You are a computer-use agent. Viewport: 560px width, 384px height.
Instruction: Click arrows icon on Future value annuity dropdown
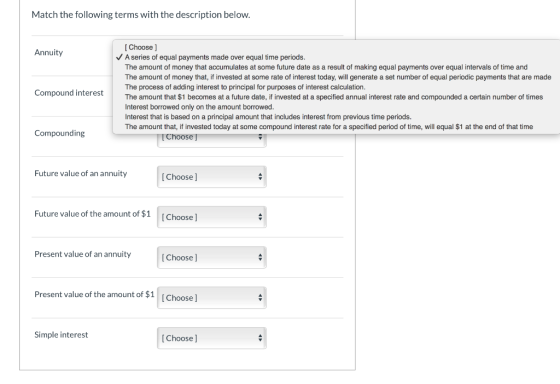(x=260, y=177)
